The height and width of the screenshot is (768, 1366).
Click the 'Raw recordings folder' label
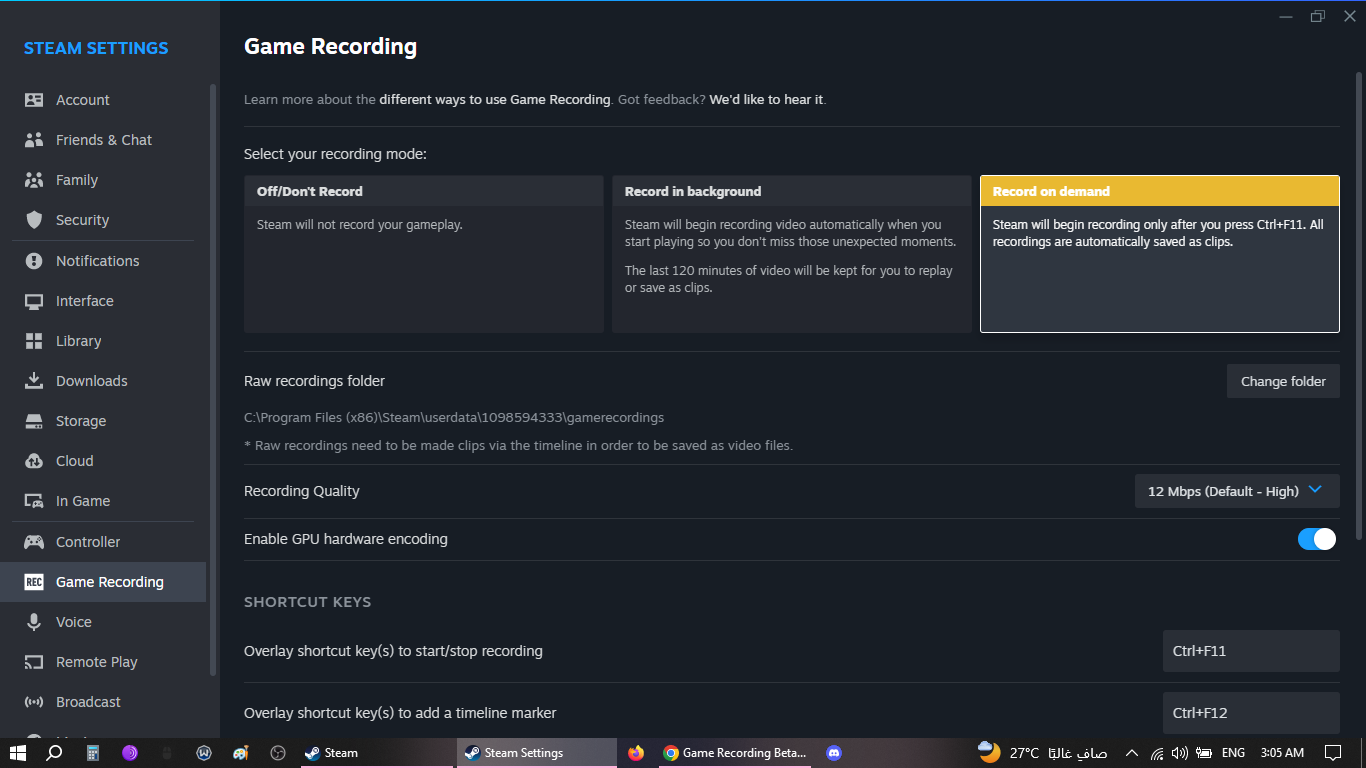pos(314,381)
